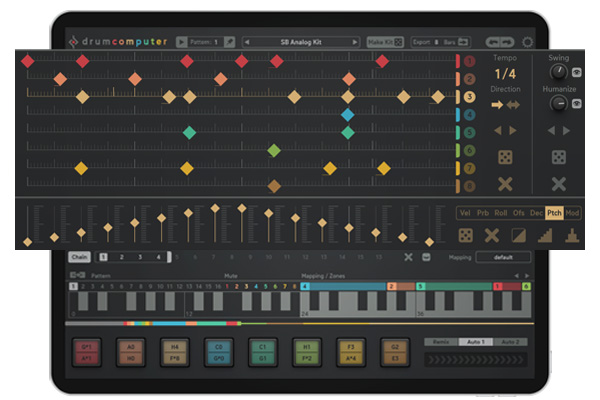
Task: Switch to the Remix tab
Action: pyautogui.click(x=441, y=341)
